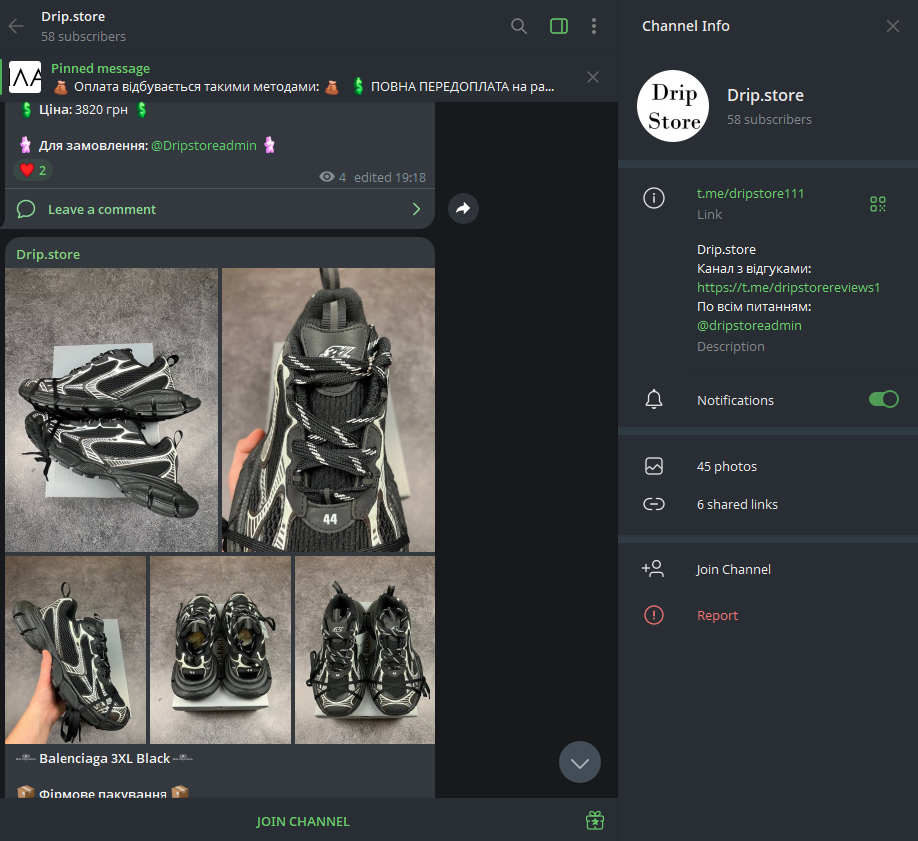Open the 6 shared links section

tap(737, 504)
